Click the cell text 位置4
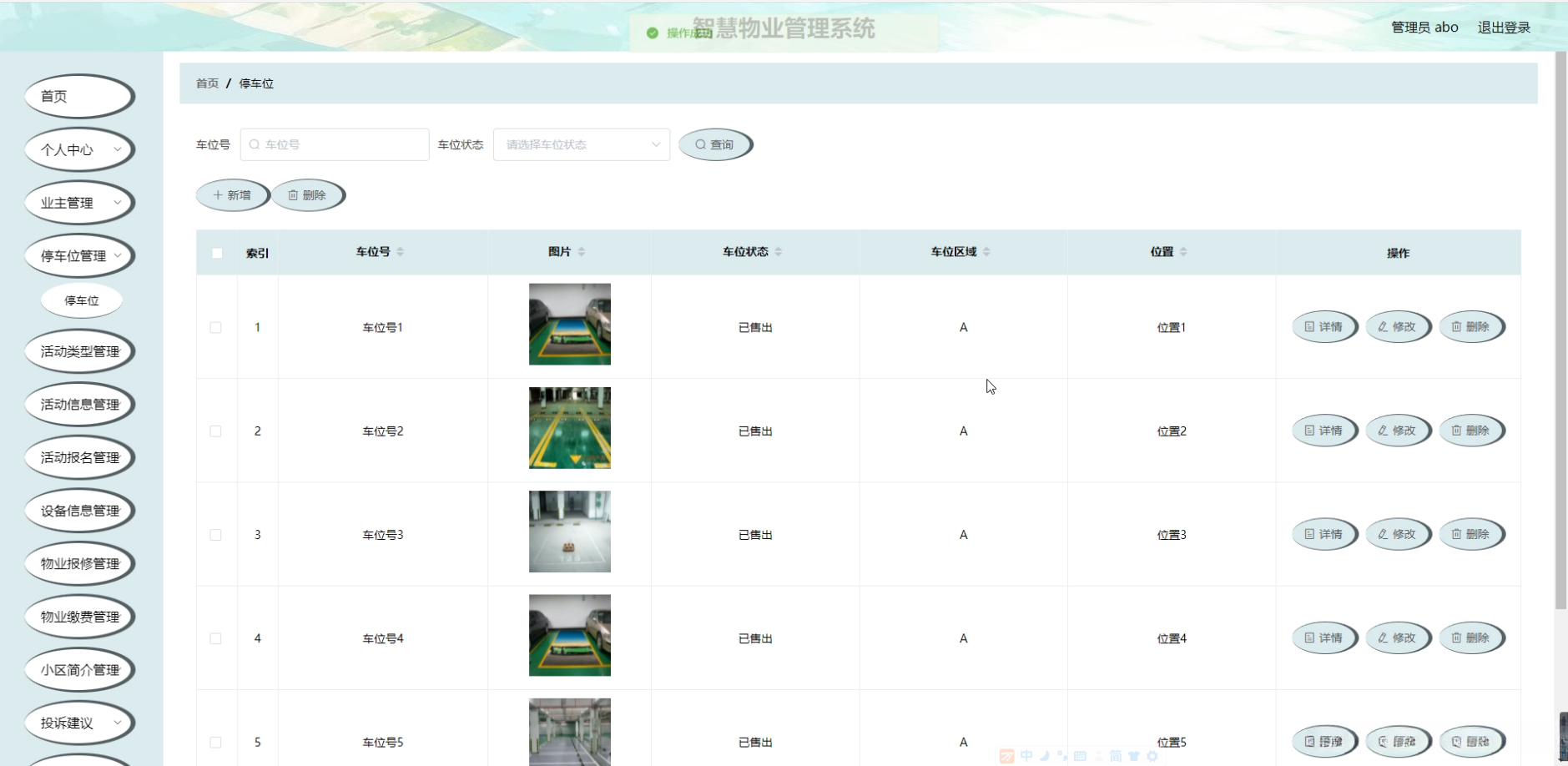Screen dimensions: 1568x766 pos(1172,638)
